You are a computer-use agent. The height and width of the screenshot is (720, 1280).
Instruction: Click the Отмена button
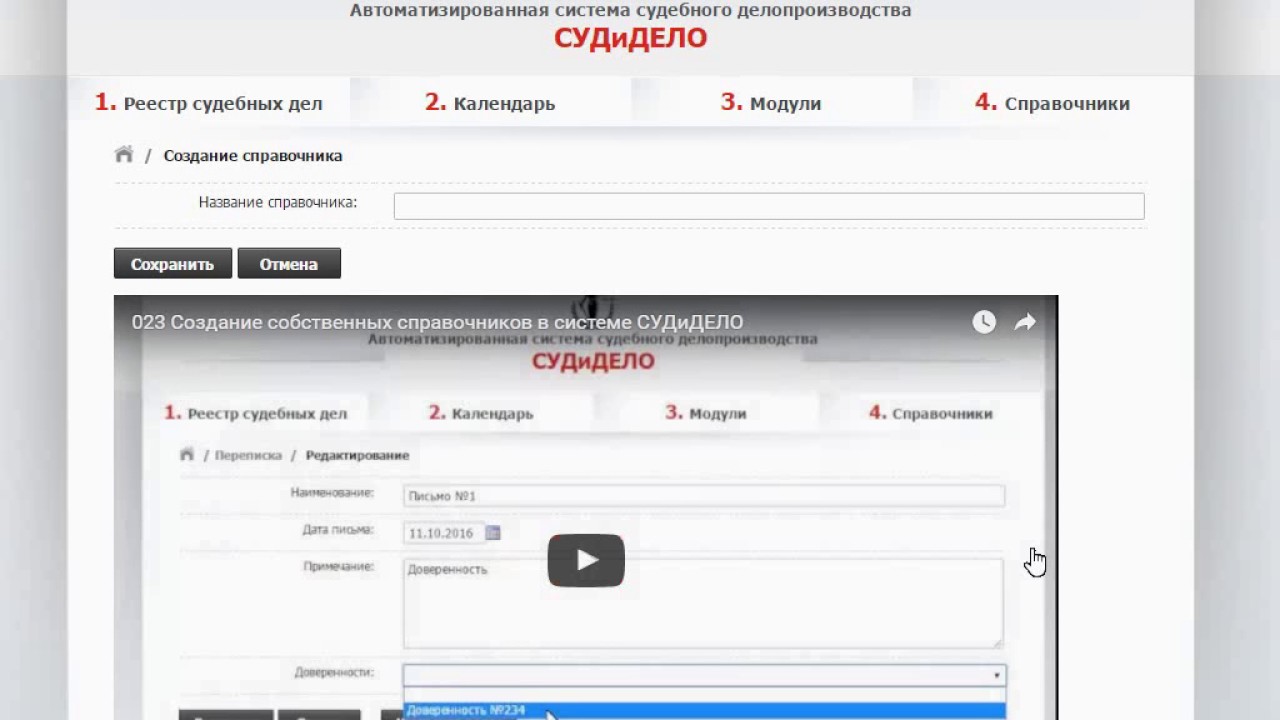tap(288, 263)
